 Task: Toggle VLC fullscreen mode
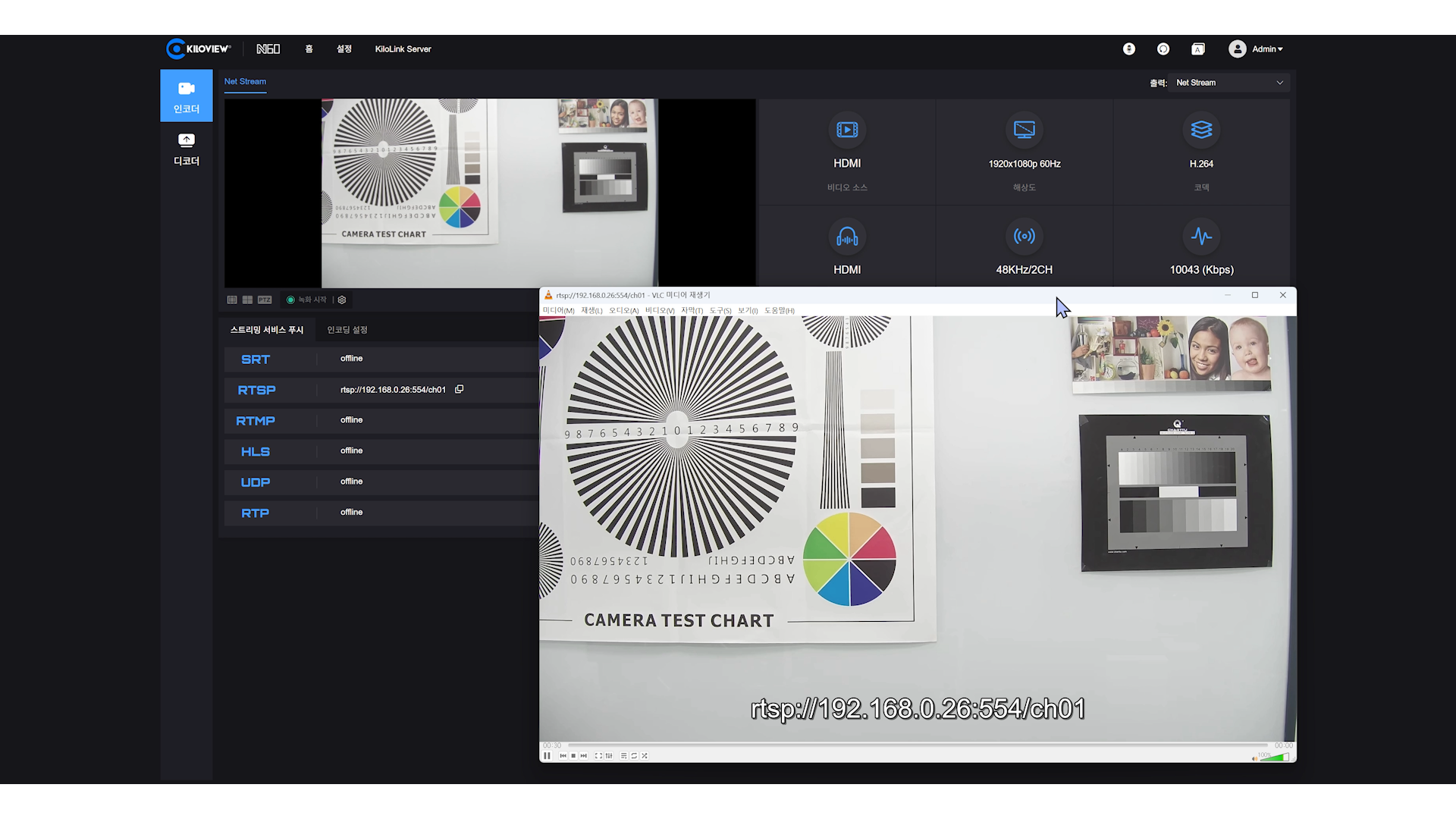pos(598,755)
